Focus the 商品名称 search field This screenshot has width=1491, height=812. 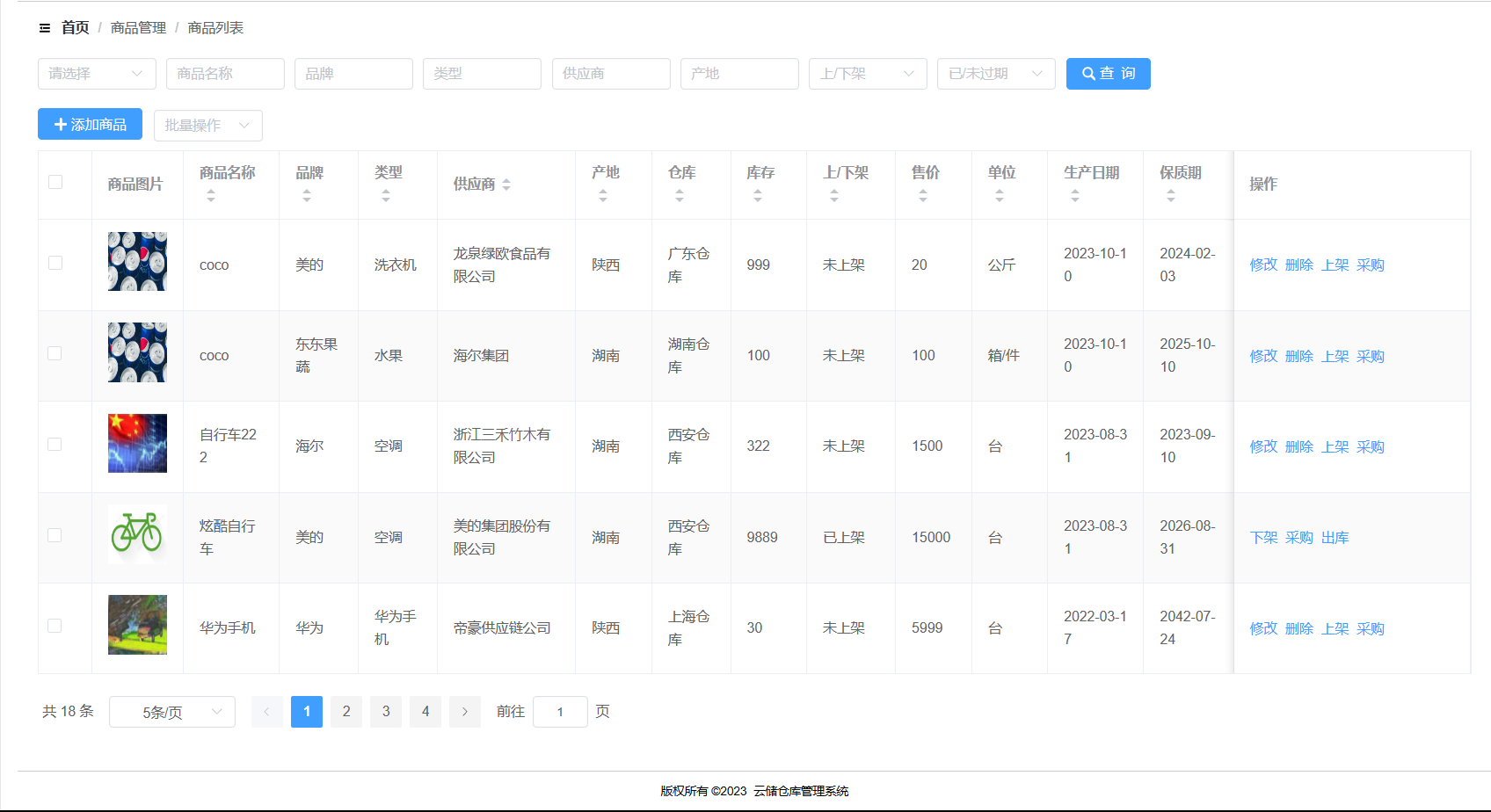click(225, 74)
